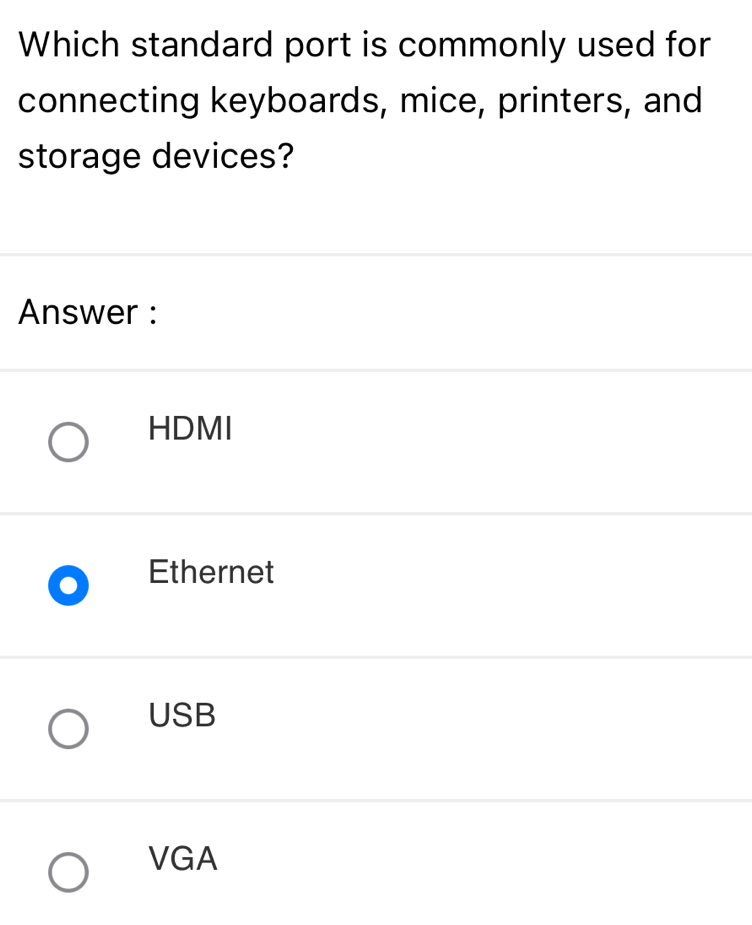The image size is (752, 925).
Task: Click the word "mice" in the question
Action: [x=436, y=101]
